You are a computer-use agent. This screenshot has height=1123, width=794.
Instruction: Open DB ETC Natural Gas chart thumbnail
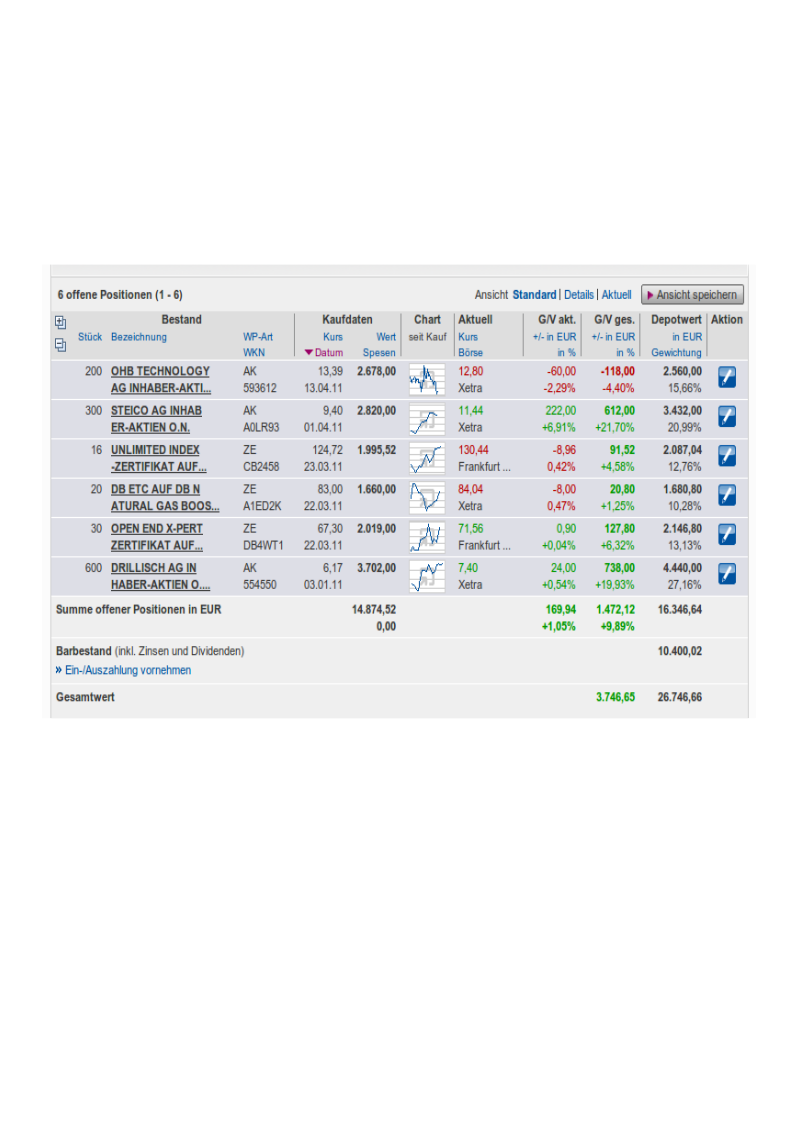click(427, 498)
